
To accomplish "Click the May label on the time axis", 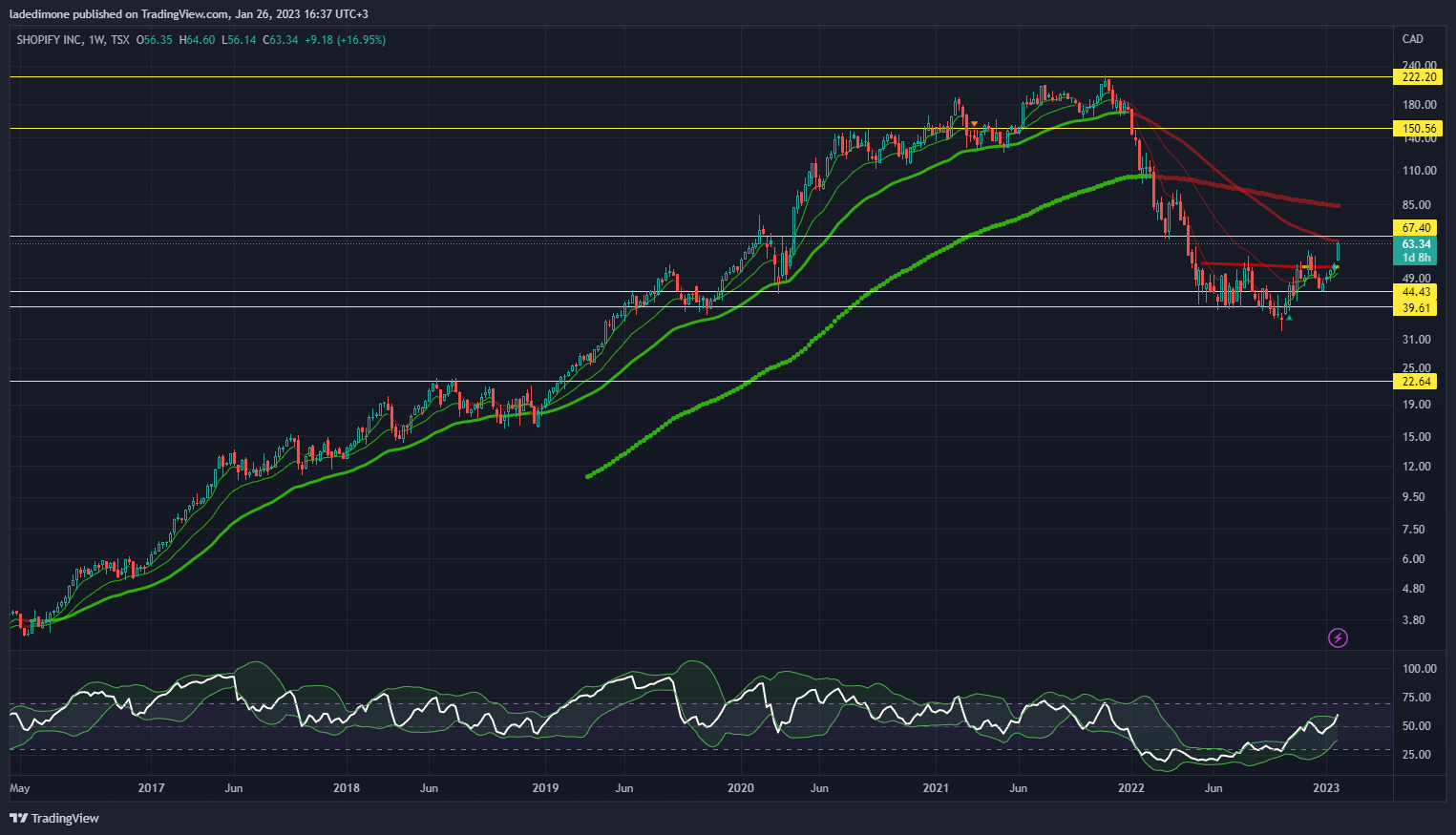I will coord(19,788).
